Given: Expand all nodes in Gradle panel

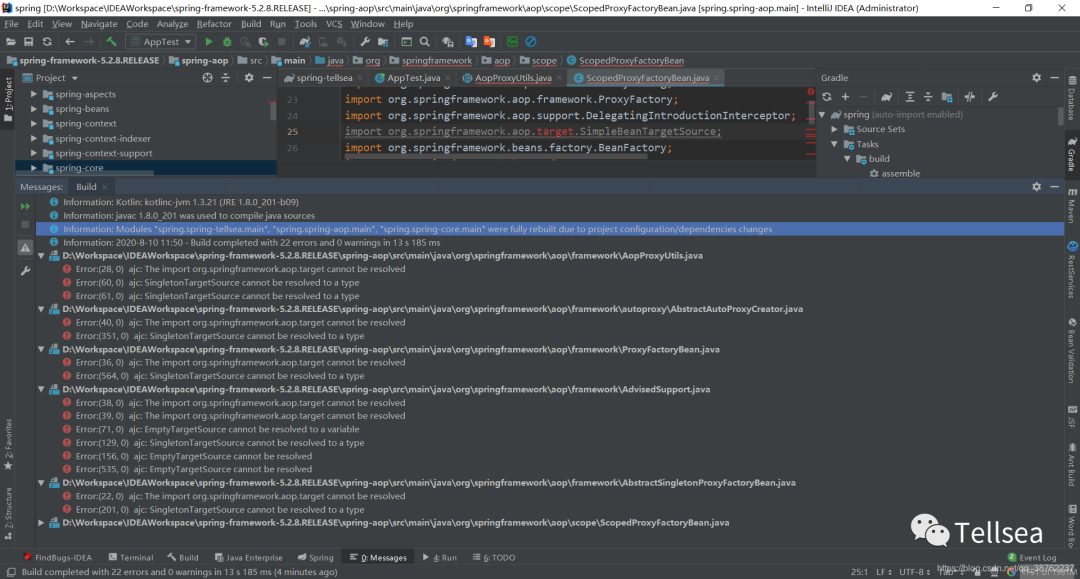Looking at the screenshot, I should coord(910,97).
